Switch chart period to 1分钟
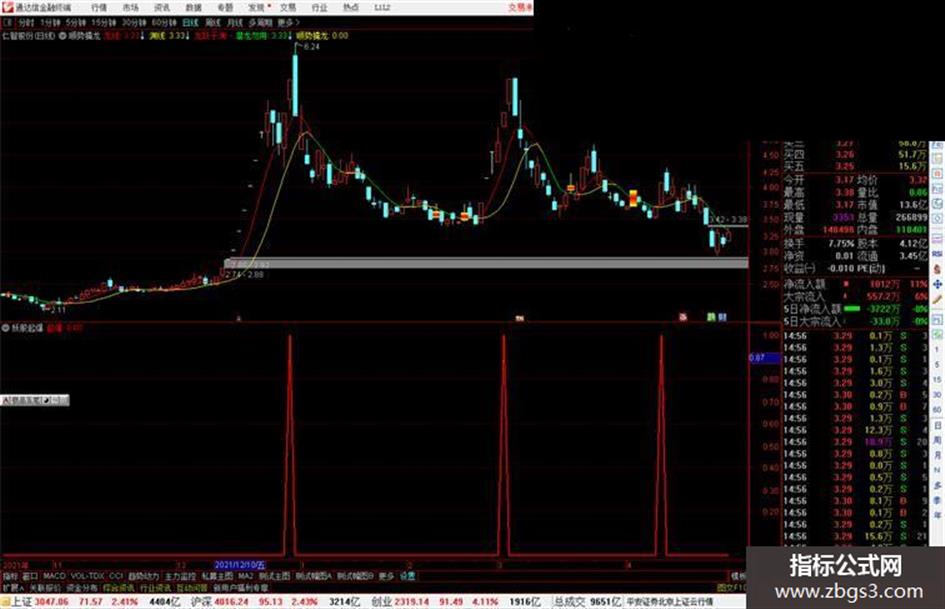 click(x=50, y=23)
